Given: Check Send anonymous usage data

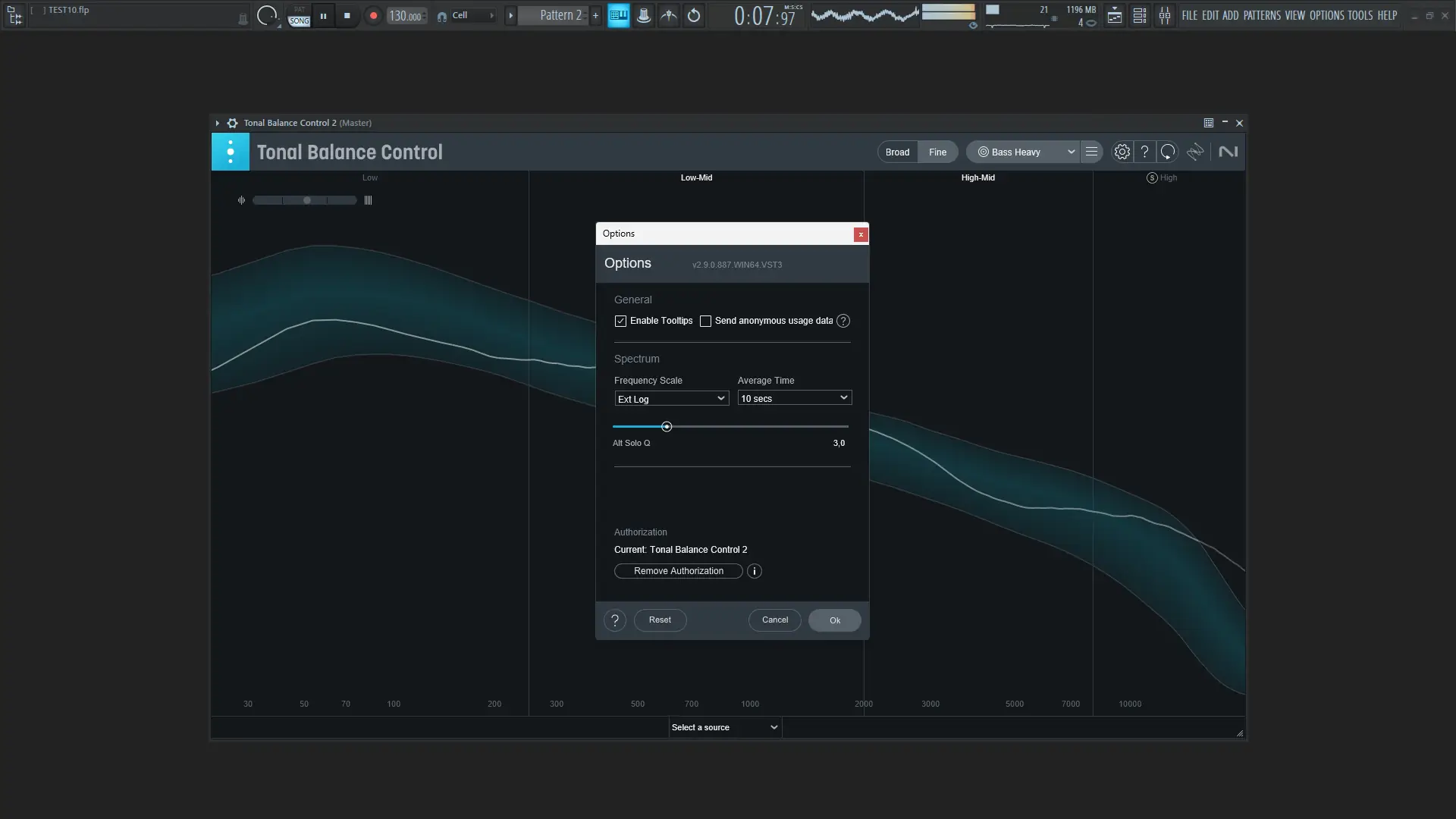Looking at the screenshot, I should click(705, 321).
